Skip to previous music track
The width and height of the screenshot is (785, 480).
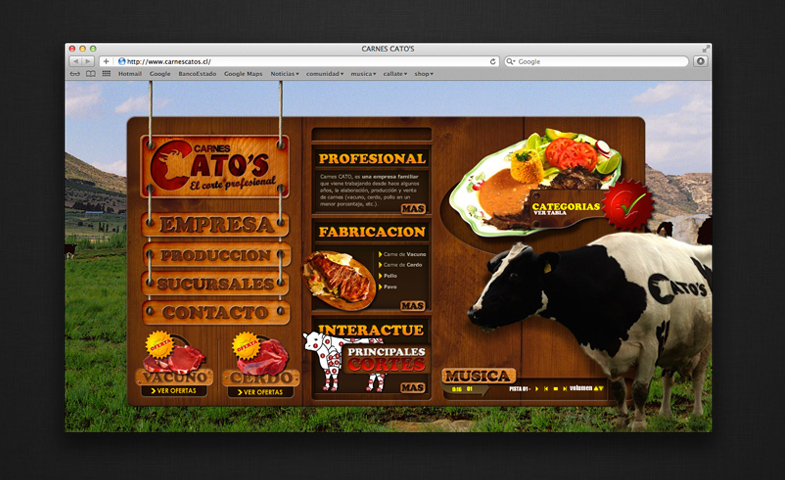pyautogui.click(x=546, y=388)
